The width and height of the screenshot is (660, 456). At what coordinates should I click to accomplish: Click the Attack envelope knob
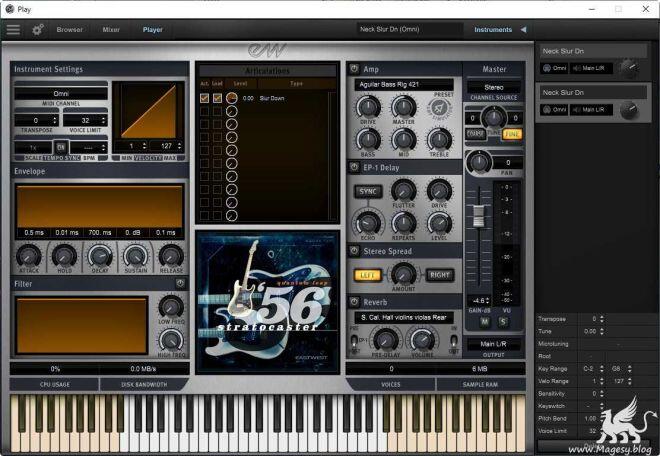[29, 255]
